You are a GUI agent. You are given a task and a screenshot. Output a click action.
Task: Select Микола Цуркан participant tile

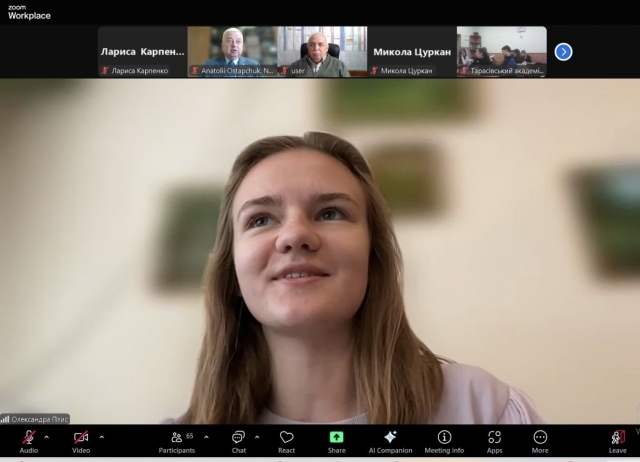[x=412, y=52]
